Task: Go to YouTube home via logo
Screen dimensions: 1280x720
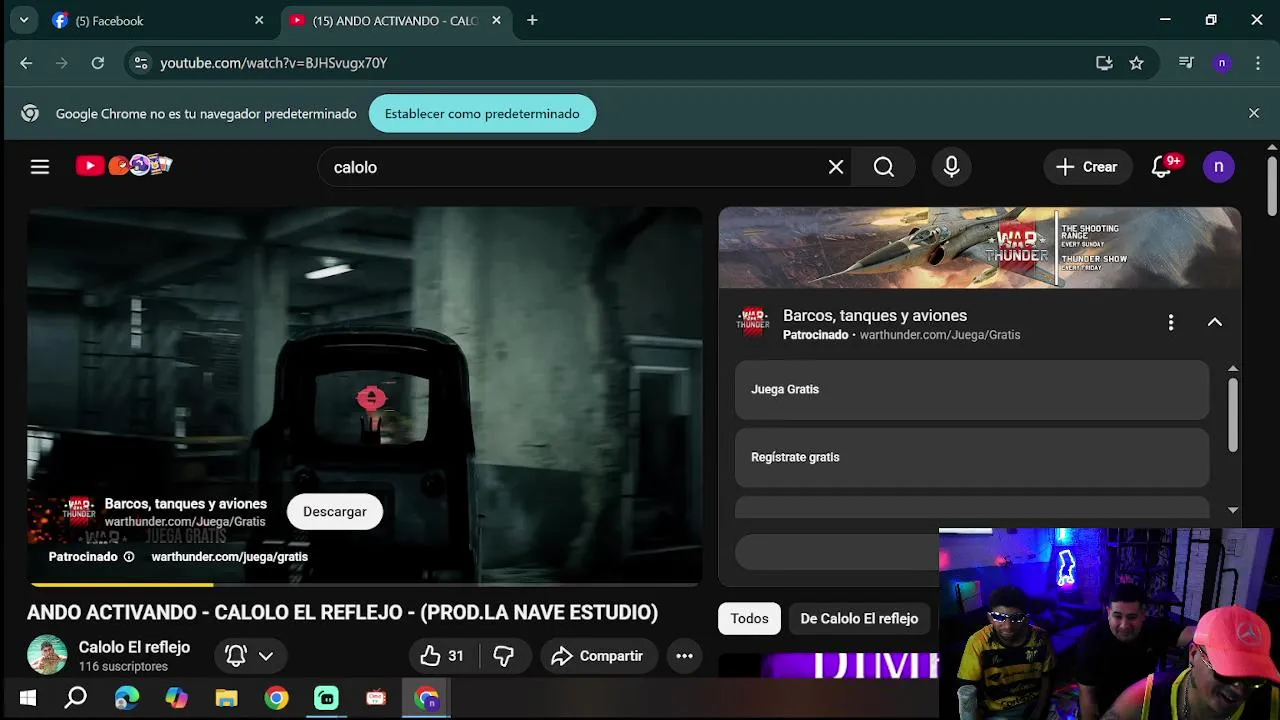Action: (124, 166)
